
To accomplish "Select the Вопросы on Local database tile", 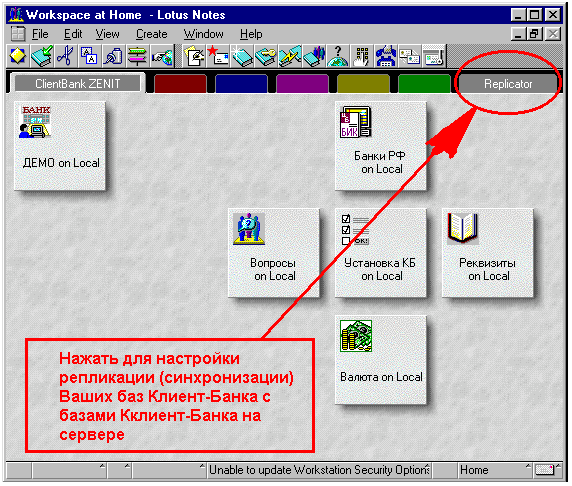I will pos(274,253).
